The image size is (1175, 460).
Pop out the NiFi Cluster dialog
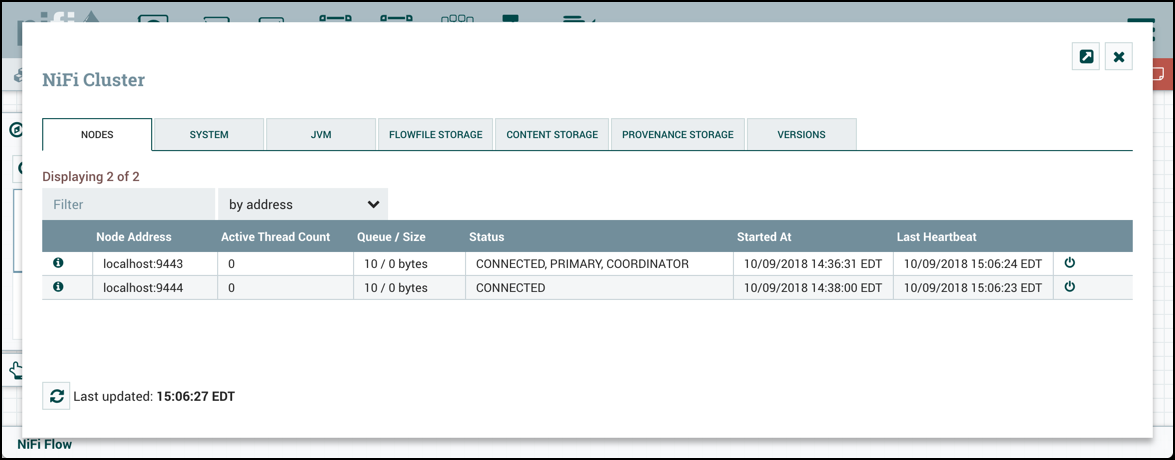(1085, 57)
